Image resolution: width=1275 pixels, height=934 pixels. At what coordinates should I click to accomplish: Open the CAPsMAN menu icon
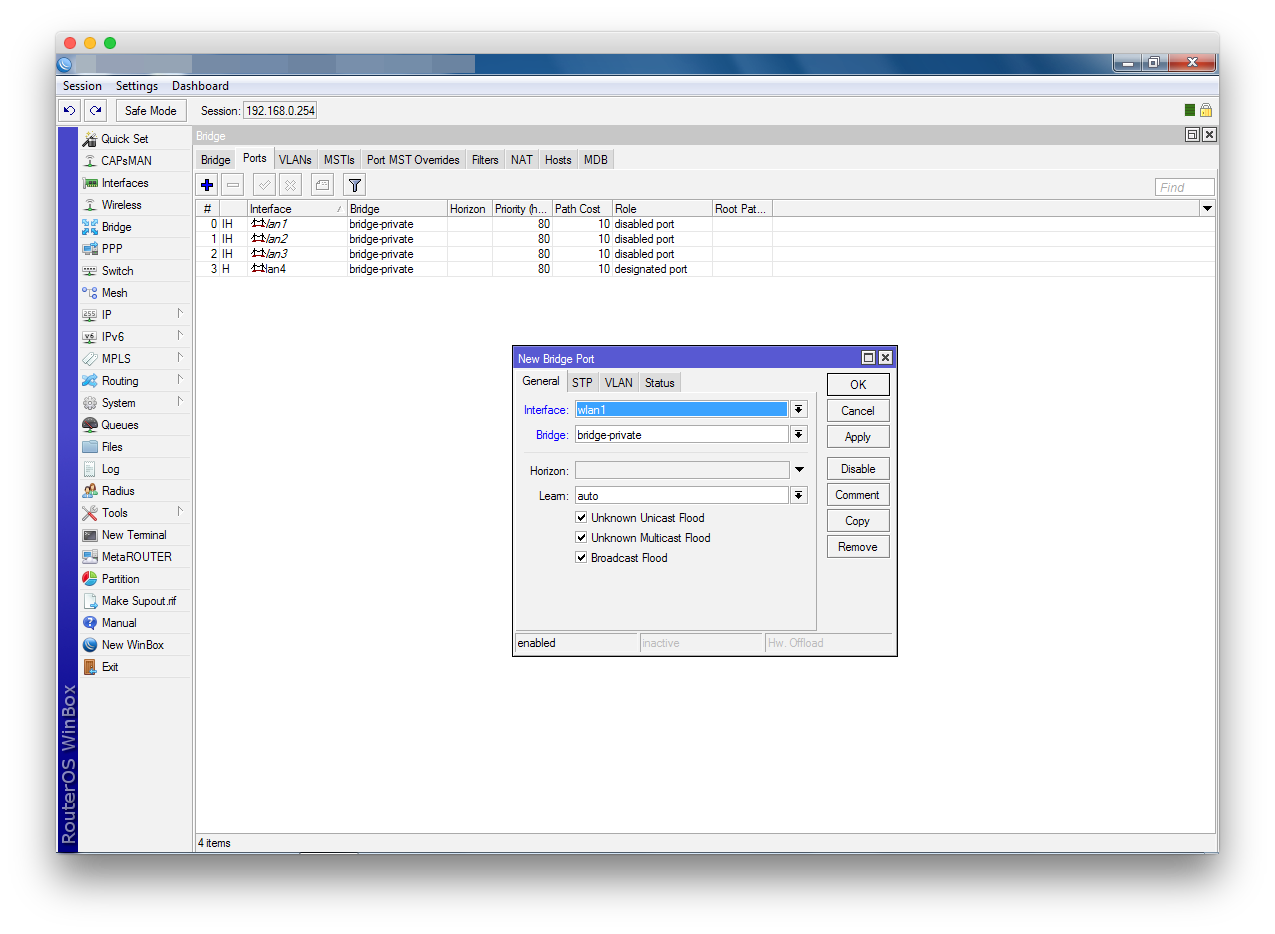(90, 161)
